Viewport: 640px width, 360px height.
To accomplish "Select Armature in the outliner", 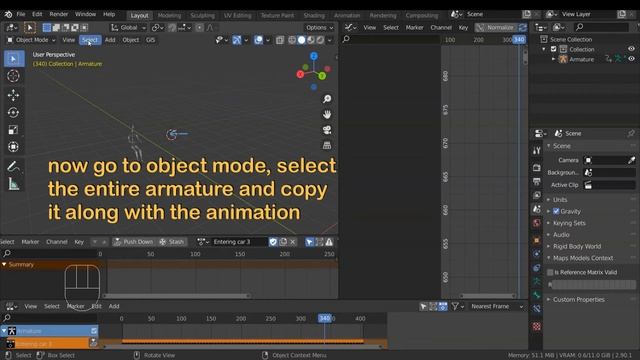I will click(582, 59).
